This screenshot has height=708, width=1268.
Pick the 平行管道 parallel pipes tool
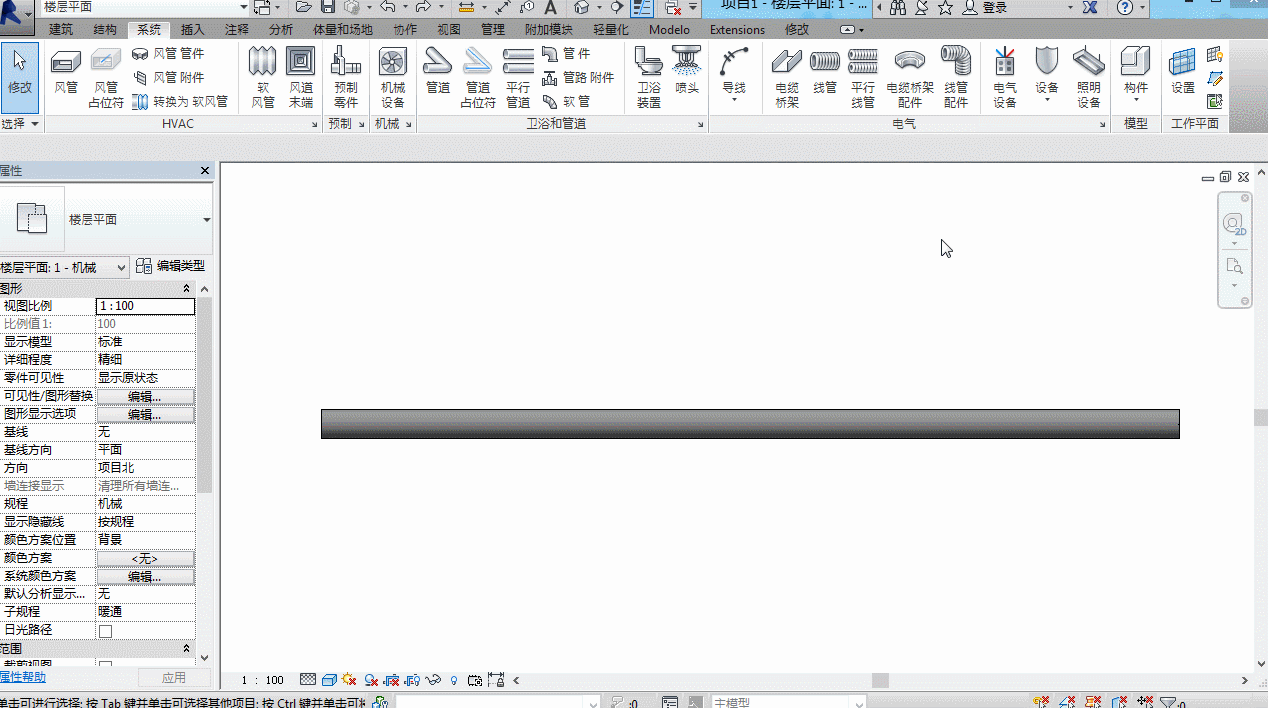518,78
